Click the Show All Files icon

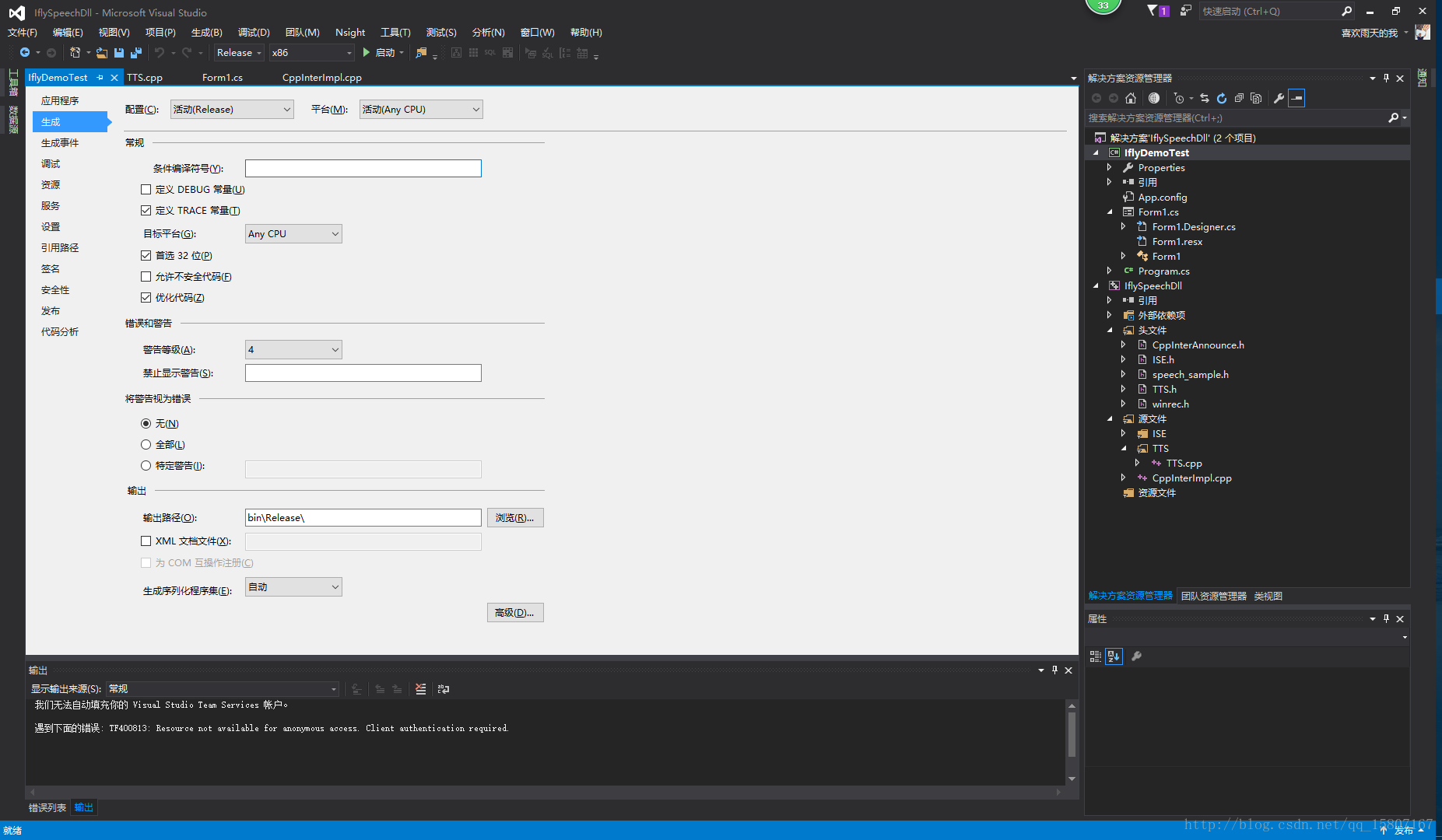1256,98
